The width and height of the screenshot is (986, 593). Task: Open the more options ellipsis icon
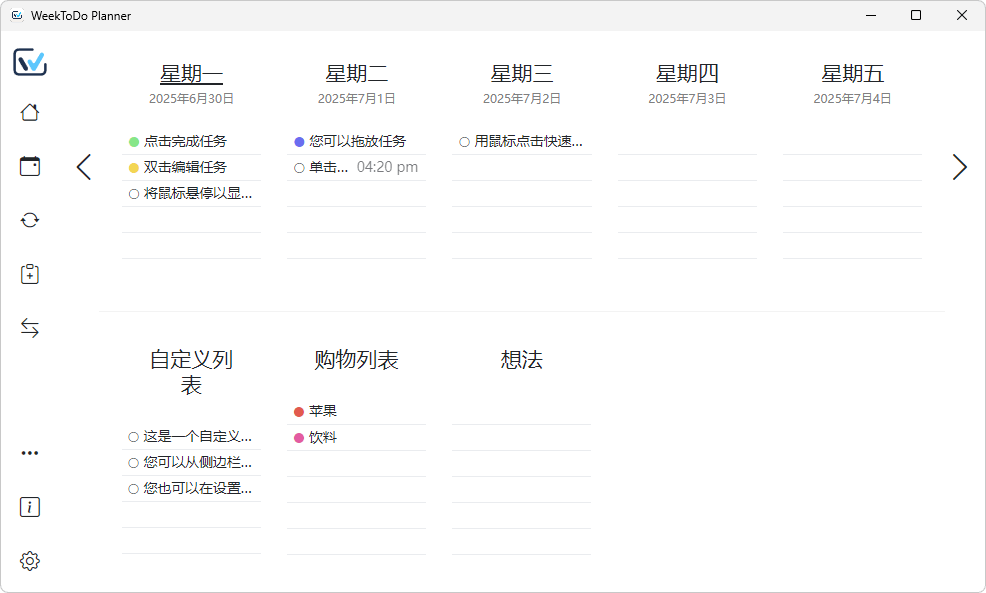point(30,452)
